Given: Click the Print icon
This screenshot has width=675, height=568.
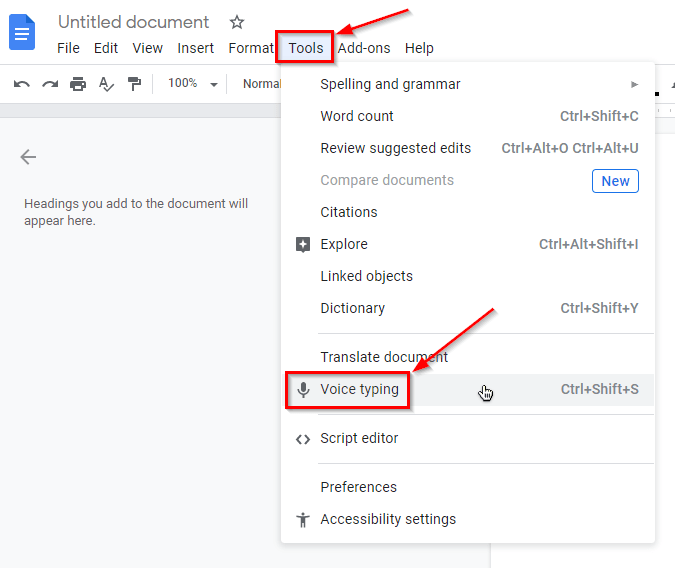Looking at the screenshot, I should (x=78, y=84).
